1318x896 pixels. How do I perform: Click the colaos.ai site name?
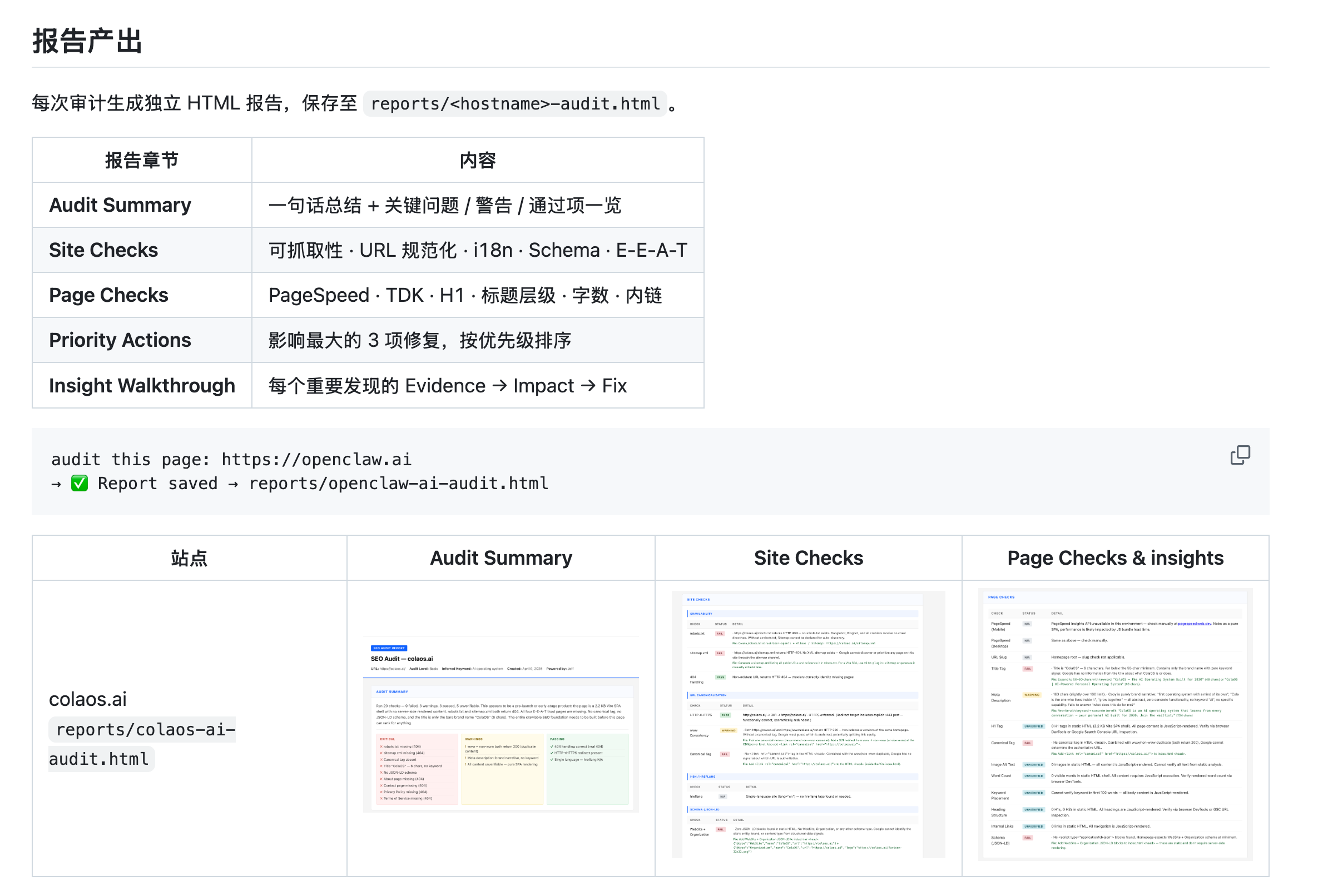[x=88, y=699]
